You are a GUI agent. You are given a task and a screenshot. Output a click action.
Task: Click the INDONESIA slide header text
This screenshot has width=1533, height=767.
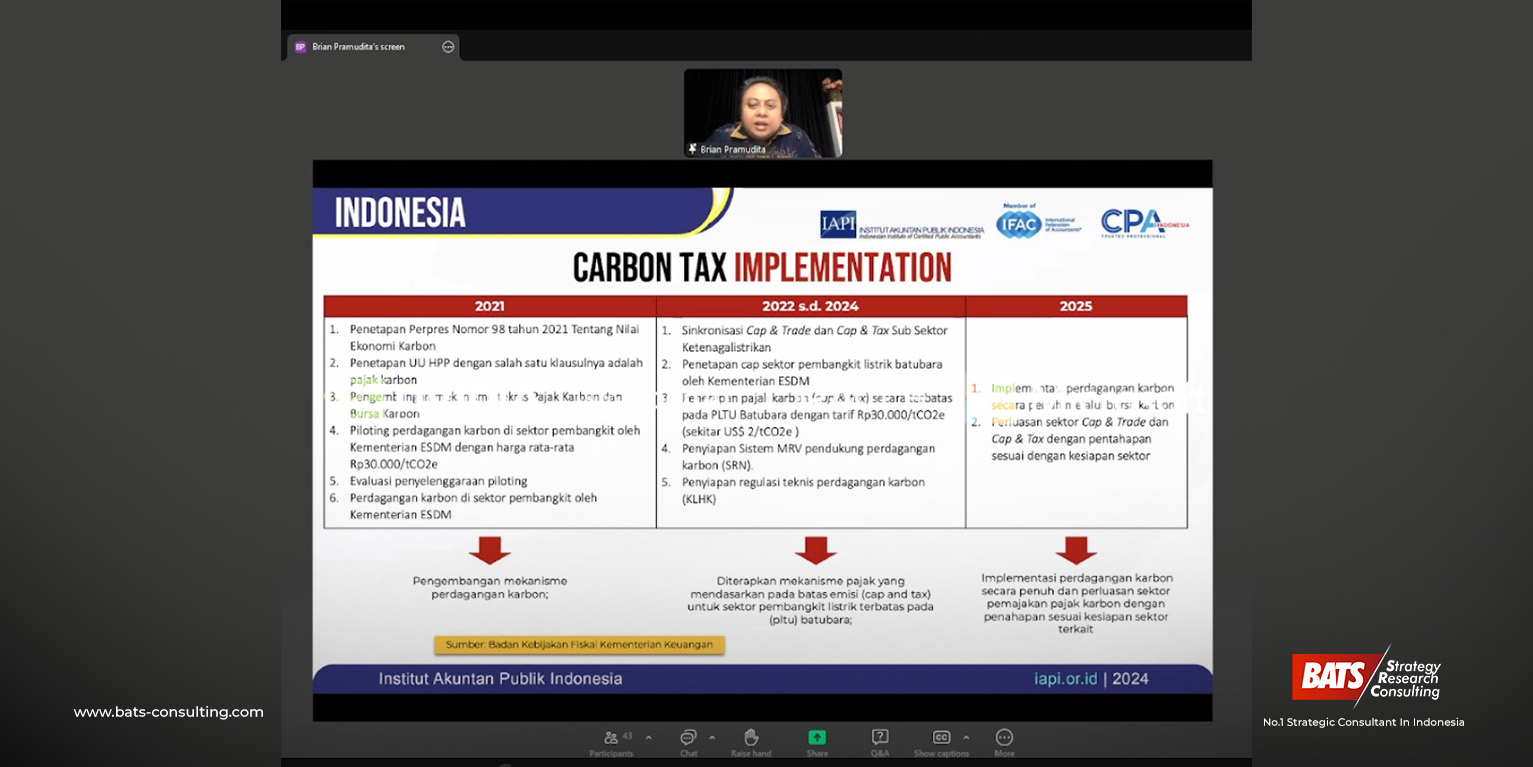tap(400, 213)
